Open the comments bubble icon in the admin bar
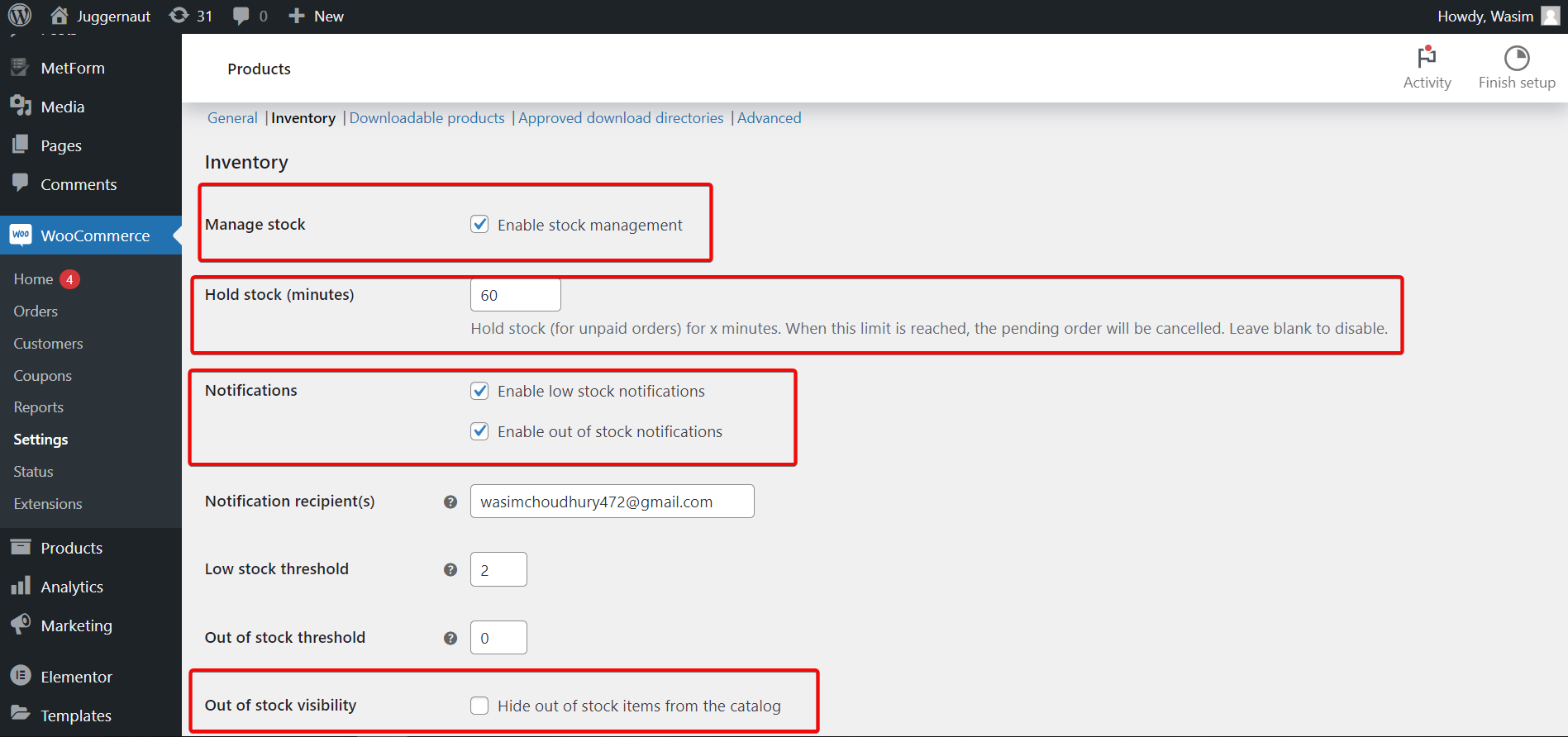Image resolution: width=1568 pixels, height=737 pixels. [241, 16]
